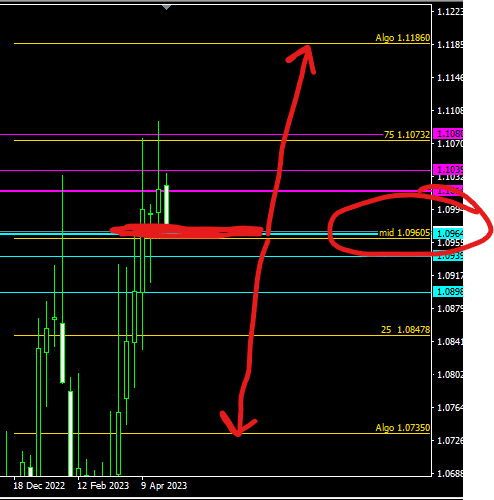Click the 1.1185 price scale value
Image resolution: width=494 pixels, height=500 pixels.
(x=450, y=44)
